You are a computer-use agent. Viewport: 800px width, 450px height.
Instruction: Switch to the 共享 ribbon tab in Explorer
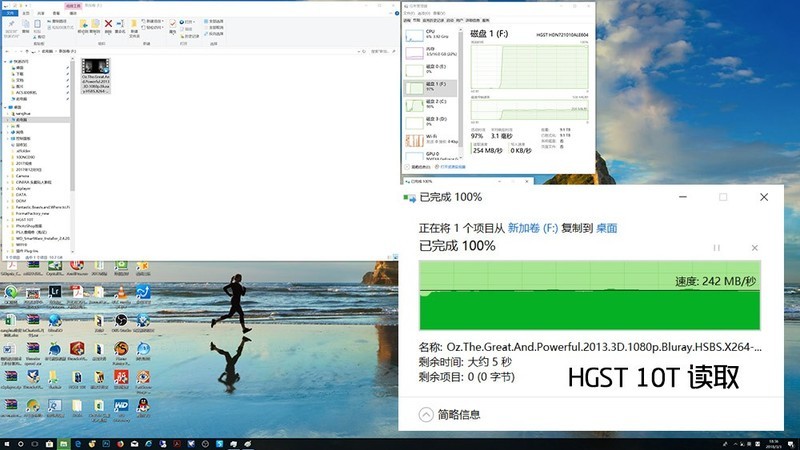coord(41,13)
